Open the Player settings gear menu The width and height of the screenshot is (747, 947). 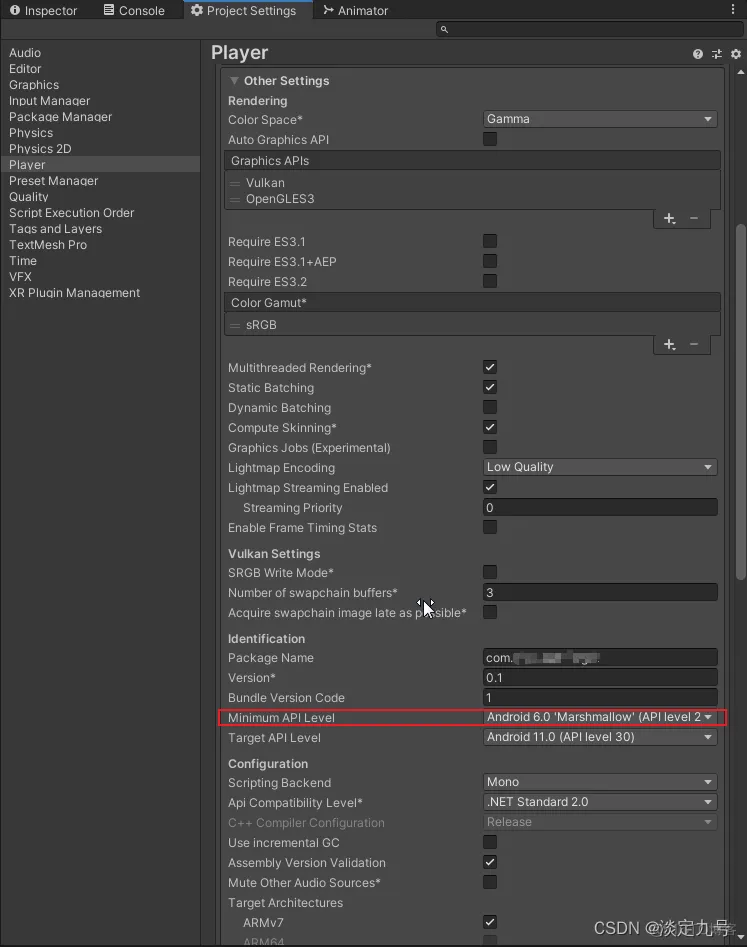[736, 54]
